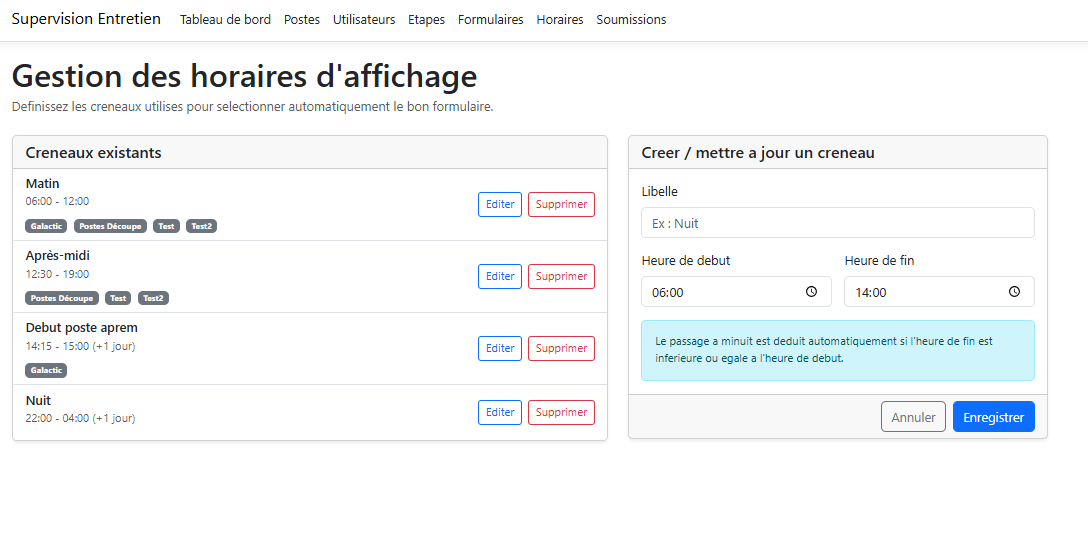Focus the Libelle text field
This screenshot has width=1088, height=556.
tap(837, 223)
